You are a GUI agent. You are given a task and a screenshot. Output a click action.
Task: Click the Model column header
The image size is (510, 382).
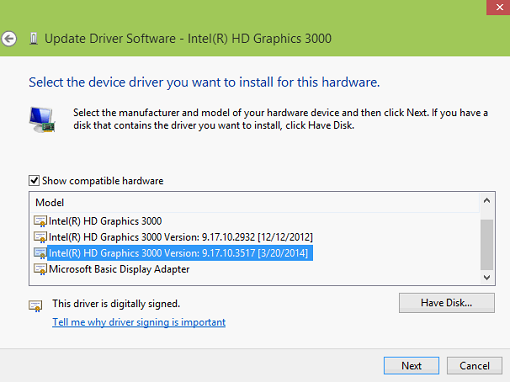pos(255,203)
